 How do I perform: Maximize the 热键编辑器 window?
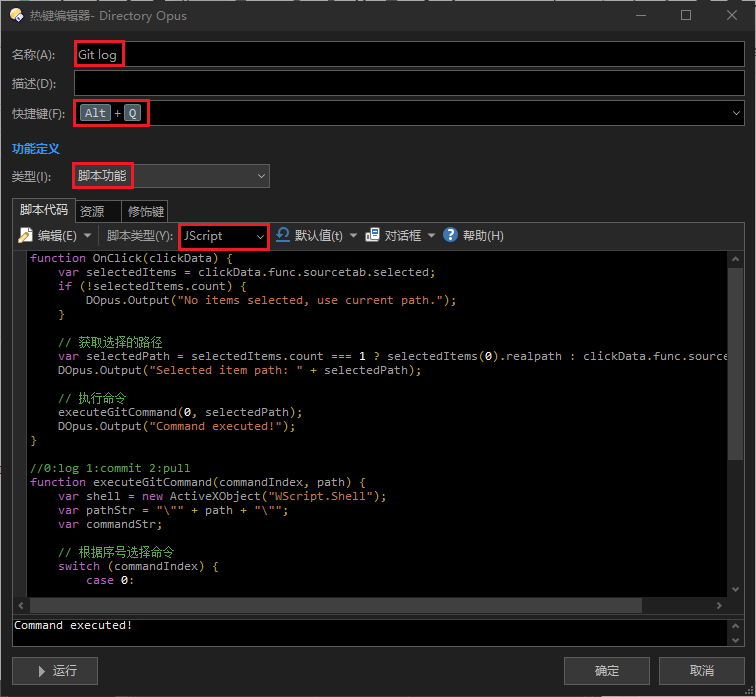coord(686,15)
